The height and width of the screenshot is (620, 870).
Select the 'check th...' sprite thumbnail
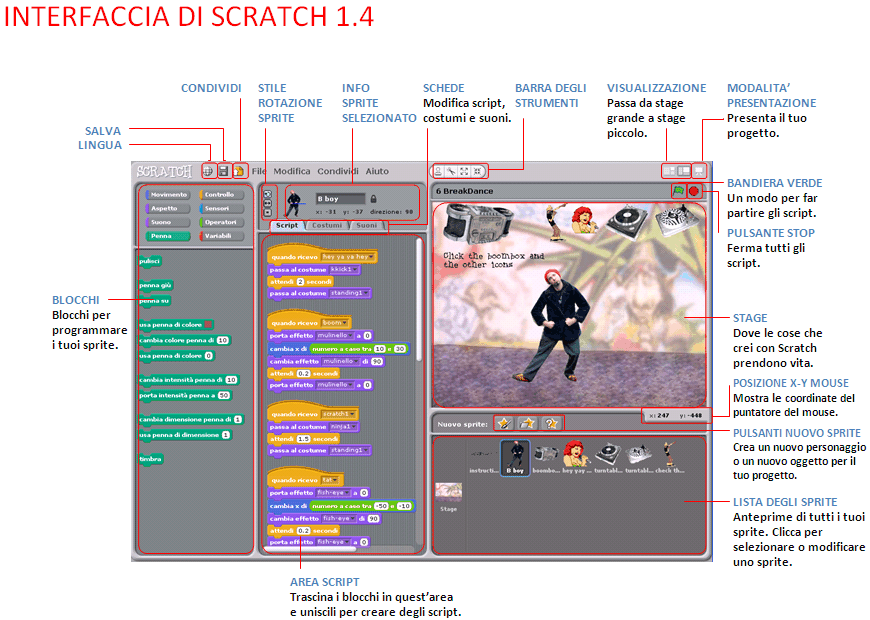pyautogui.click(x=669, y=458)
